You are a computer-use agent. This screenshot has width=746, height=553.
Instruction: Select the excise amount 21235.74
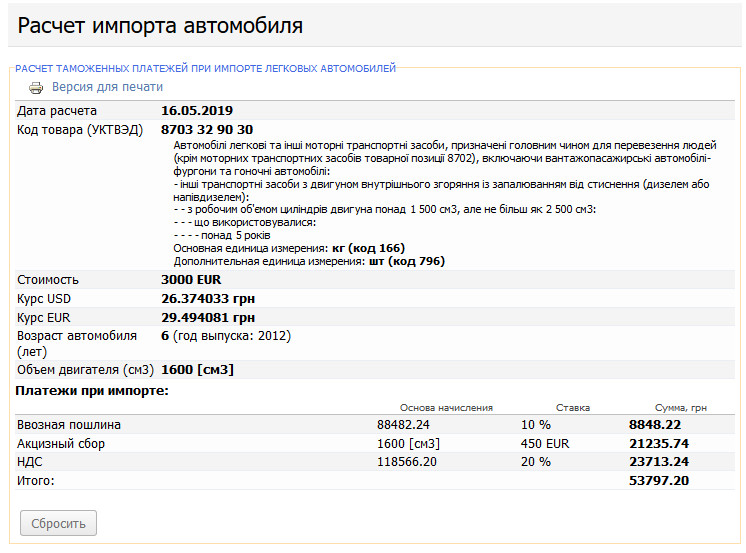[x=659, y=443]
